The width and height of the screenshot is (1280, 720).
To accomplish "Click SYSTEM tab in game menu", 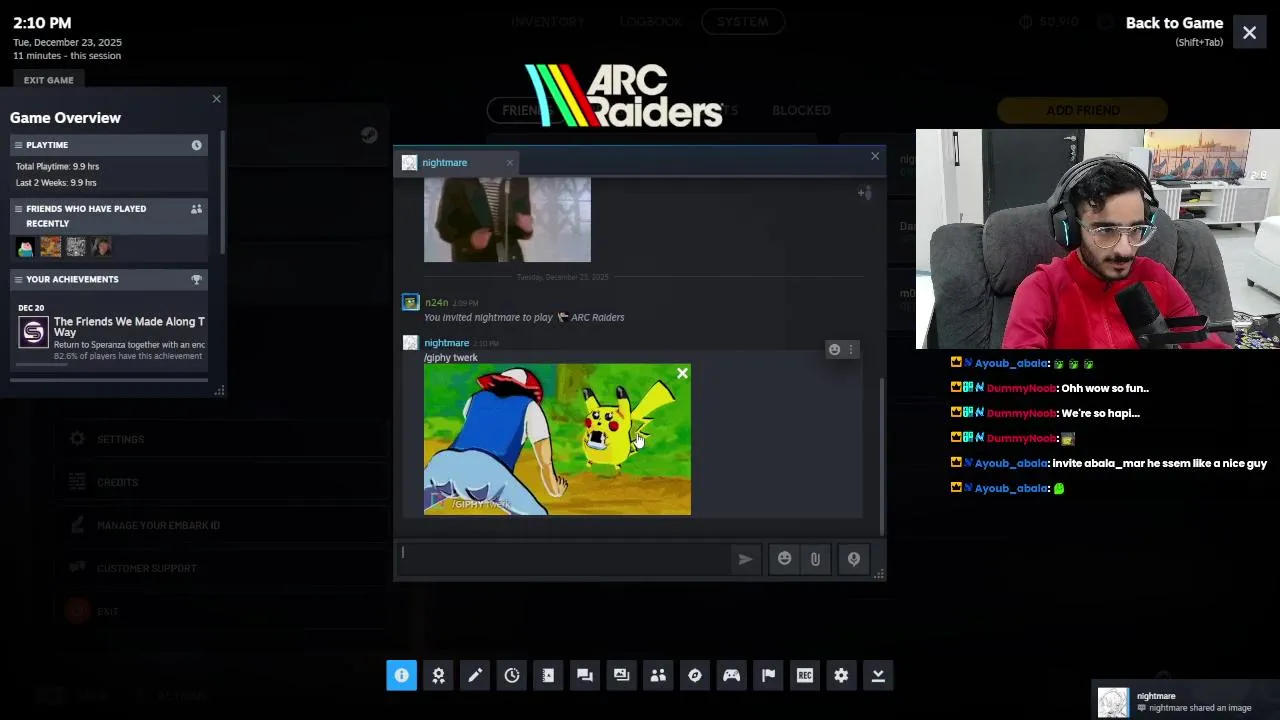I will [x=742, y=22].
